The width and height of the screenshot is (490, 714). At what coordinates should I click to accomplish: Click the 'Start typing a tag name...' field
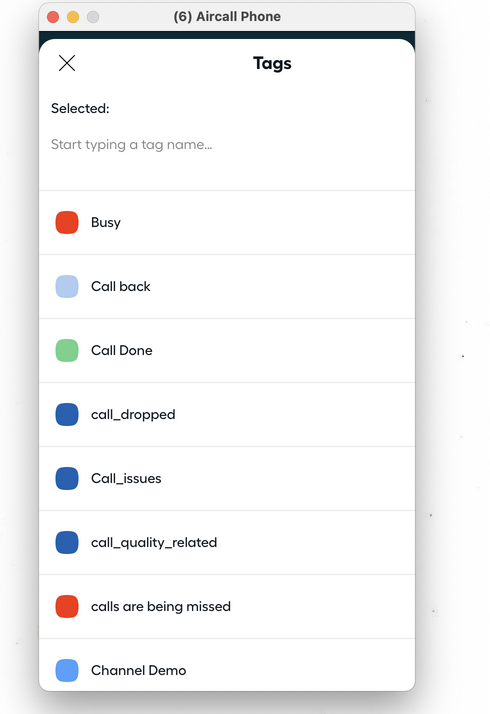click(x=132, y=145)
